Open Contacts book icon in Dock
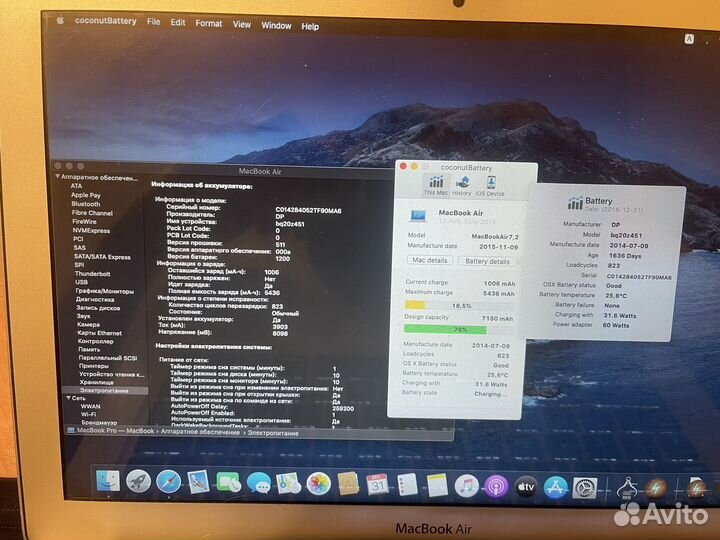The image size is (720, 540). coord(348,484)
